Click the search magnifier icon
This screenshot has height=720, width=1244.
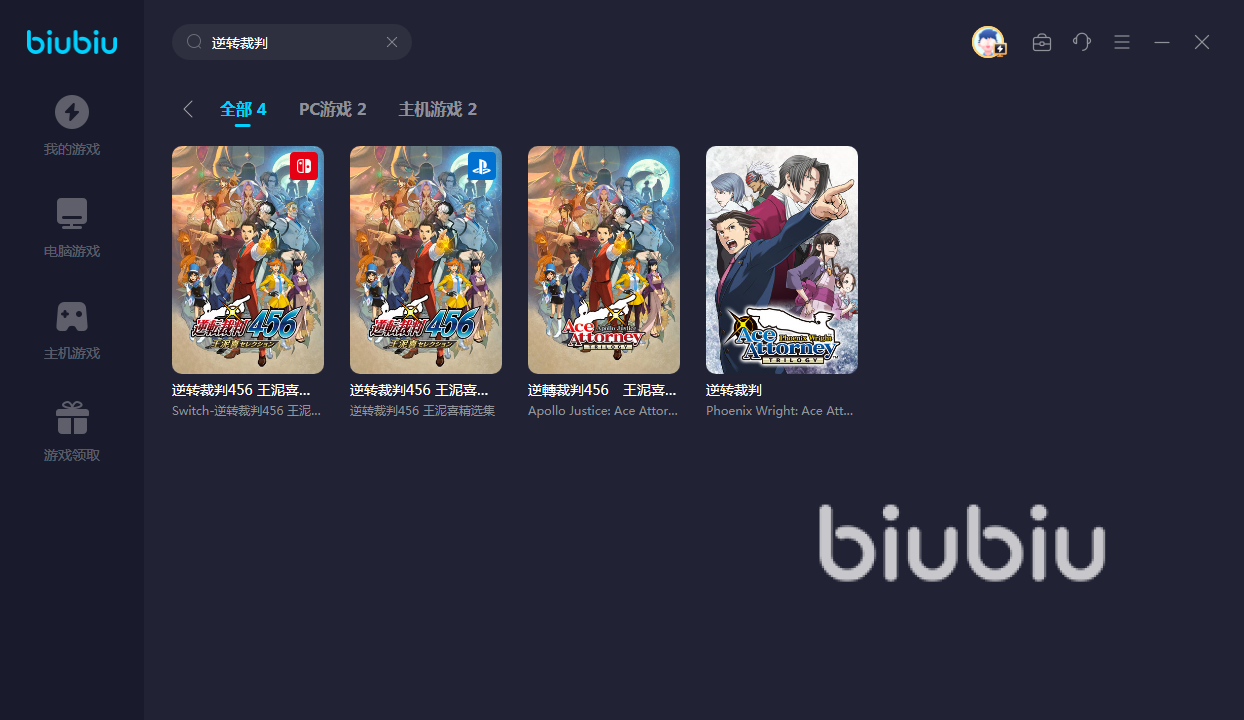(195, 42)
